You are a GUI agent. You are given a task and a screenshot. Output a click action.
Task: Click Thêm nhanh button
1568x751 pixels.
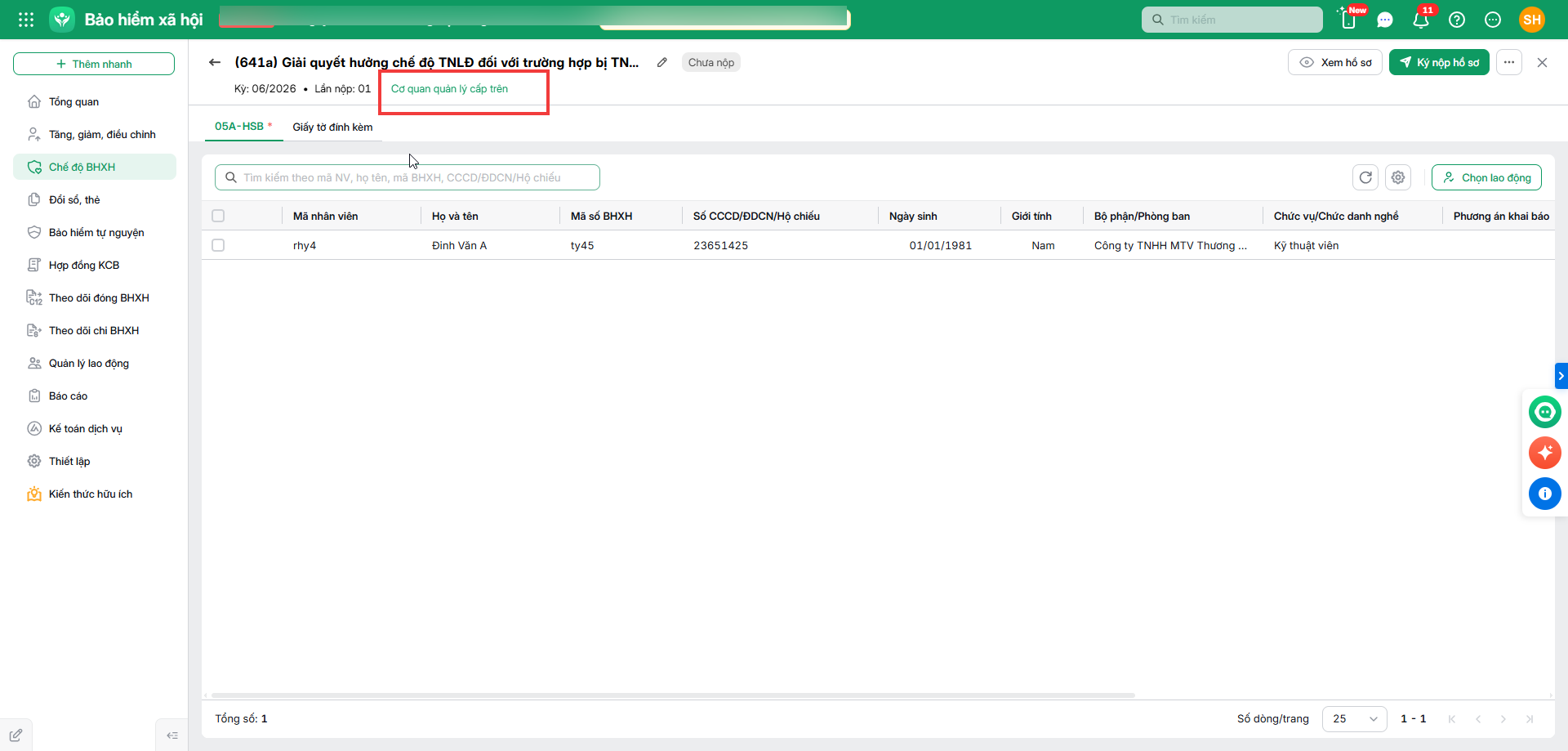(94, 64)
